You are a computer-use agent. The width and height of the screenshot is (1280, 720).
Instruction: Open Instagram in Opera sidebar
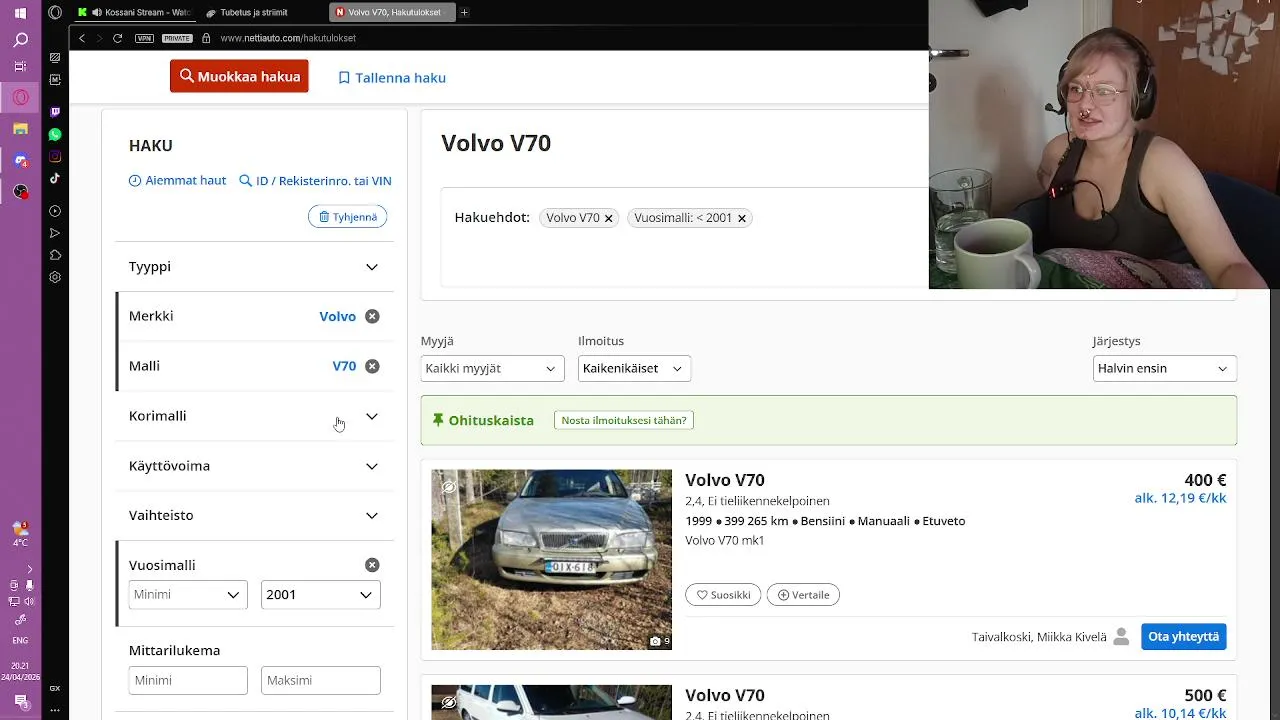pos(55,156)
